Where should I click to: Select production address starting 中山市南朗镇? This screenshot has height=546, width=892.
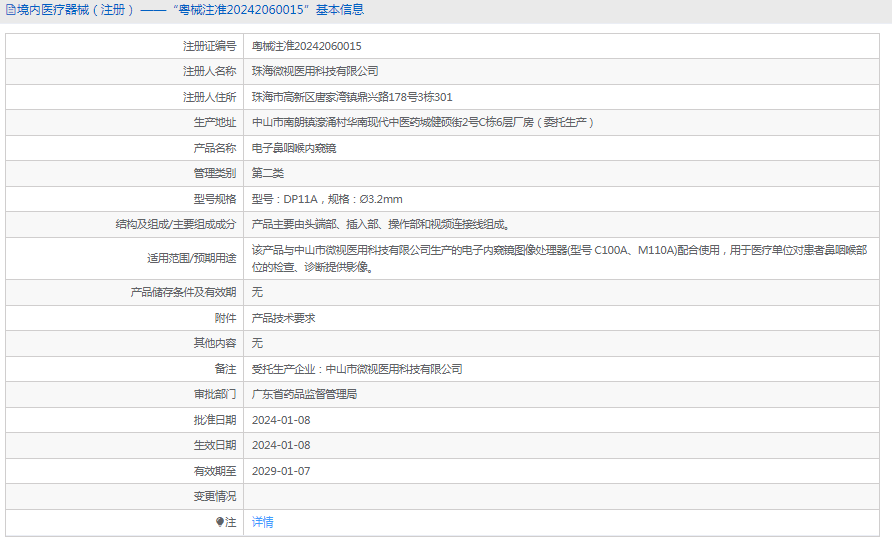(423, 122)
